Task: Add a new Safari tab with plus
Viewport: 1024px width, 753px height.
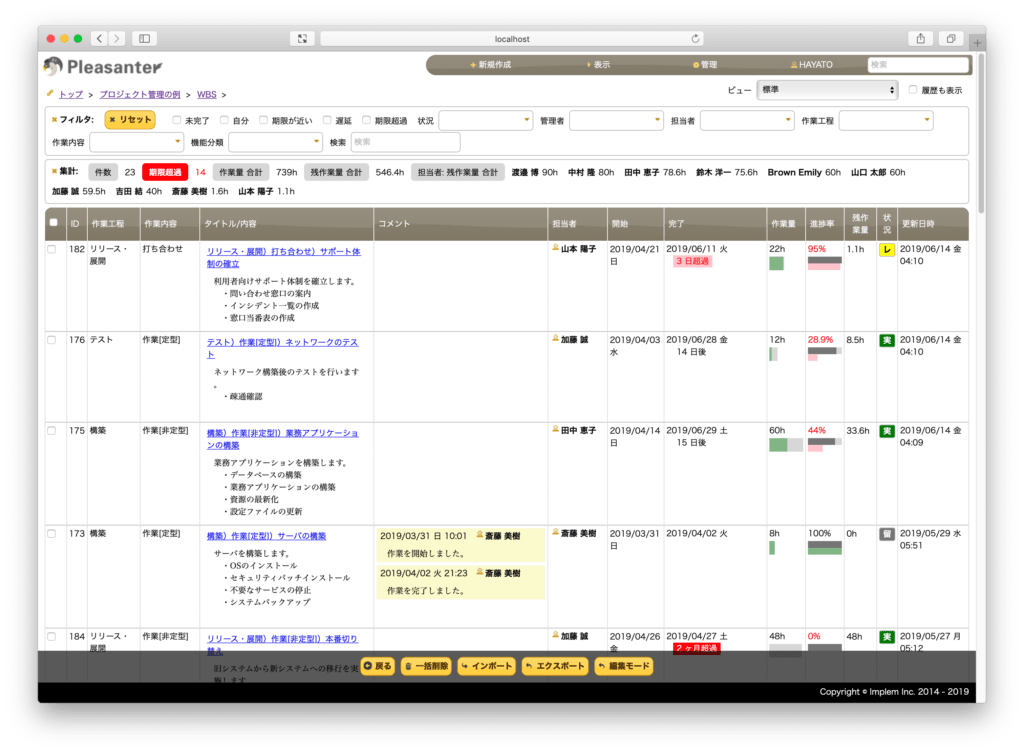Action: tap(977, 42)
